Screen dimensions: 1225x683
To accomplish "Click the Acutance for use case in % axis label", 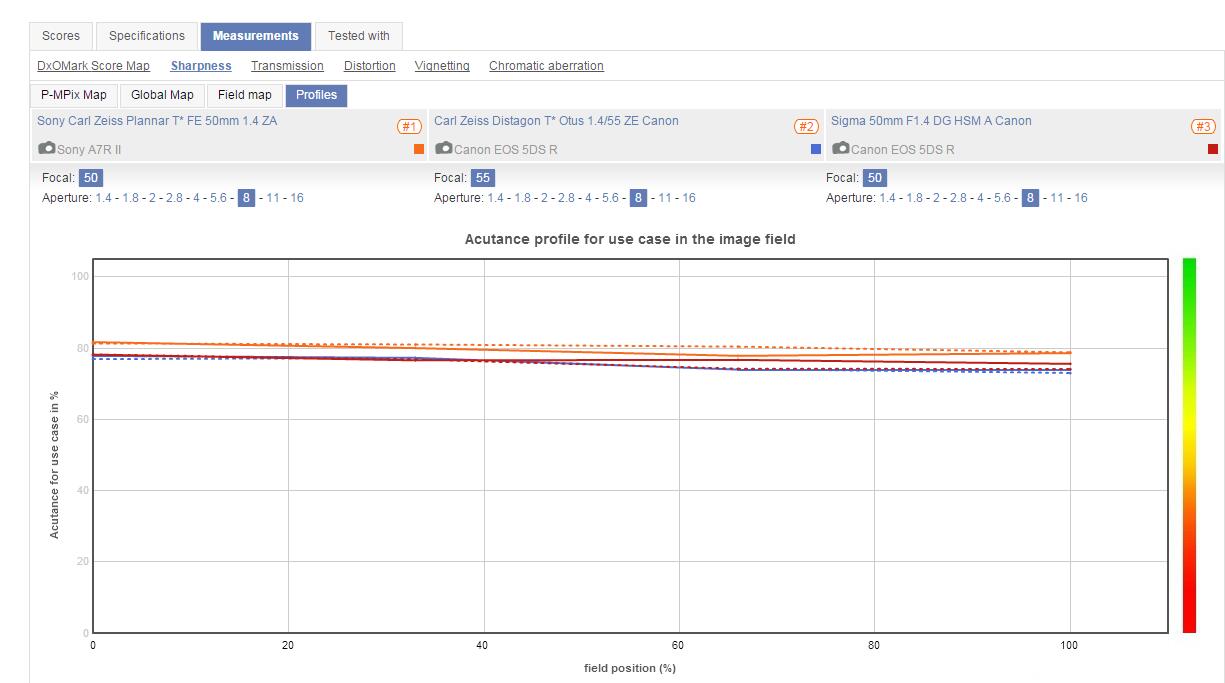I will [54, 465].
